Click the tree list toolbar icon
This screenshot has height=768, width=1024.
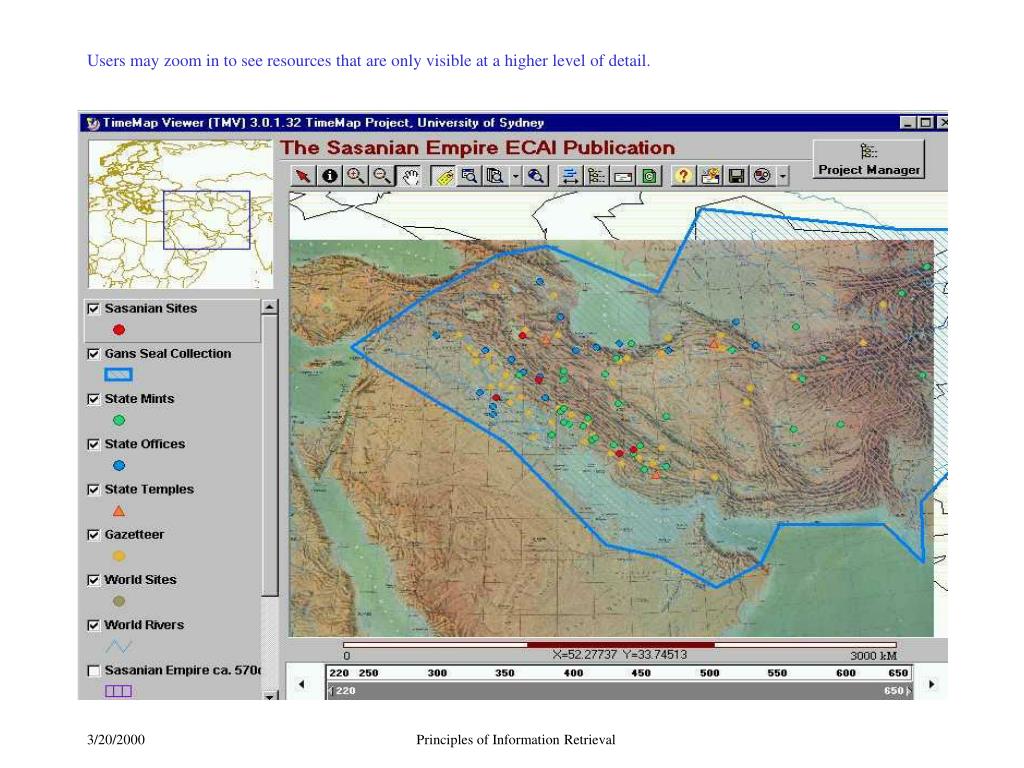pyautogui.click(x=596, y=176)
